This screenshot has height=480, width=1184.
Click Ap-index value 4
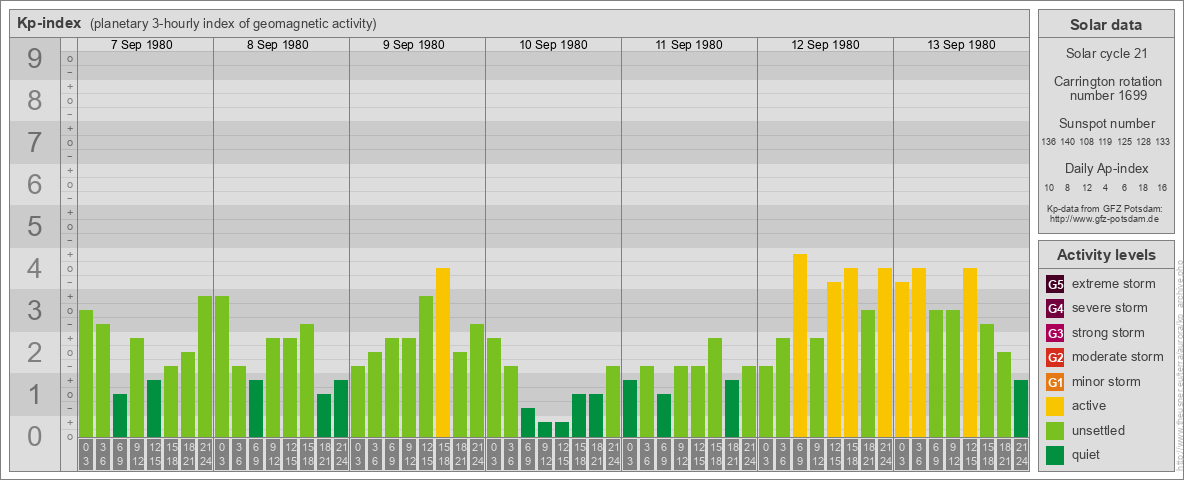pos(1105,187)
